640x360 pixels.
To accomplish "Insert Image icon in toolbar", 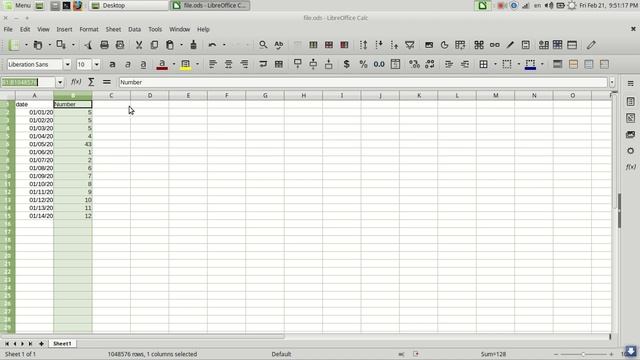I will point(429,45).
